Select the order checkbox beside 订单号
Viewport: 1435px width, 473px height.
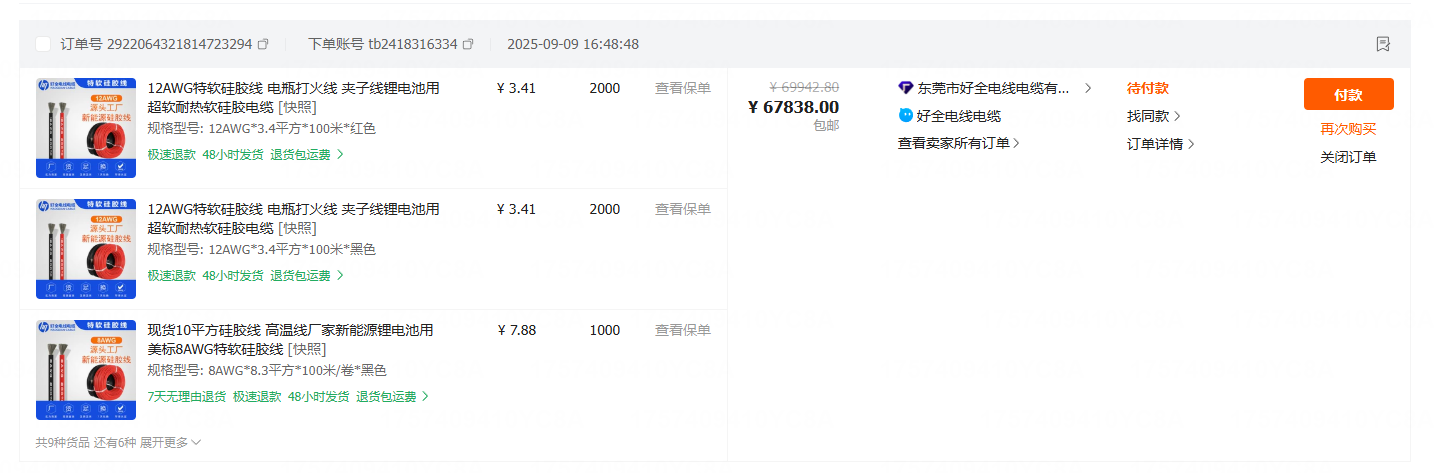tap(43, 44)
